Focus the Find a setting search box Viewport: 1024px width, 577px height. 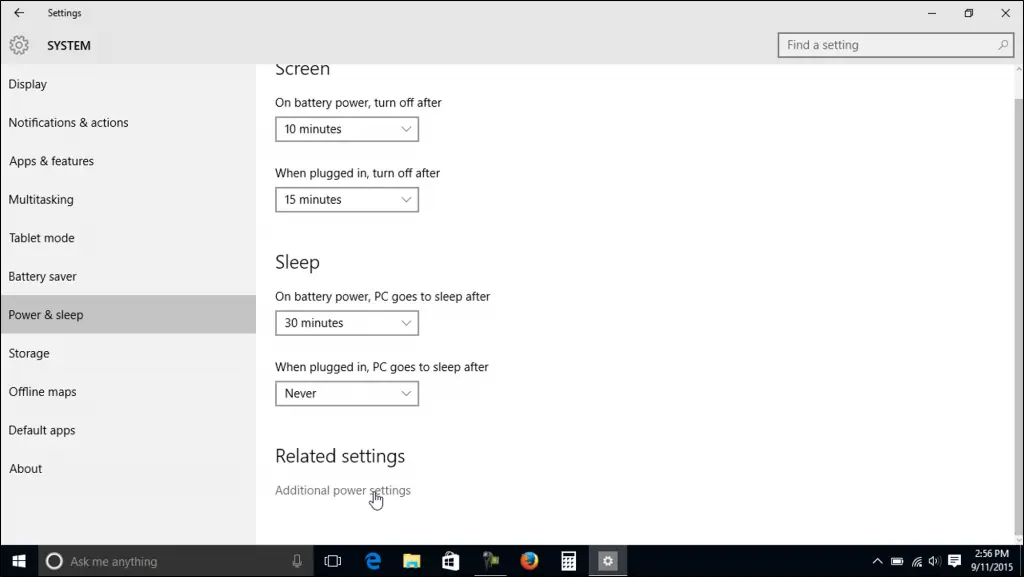click(x=895, y=45)
